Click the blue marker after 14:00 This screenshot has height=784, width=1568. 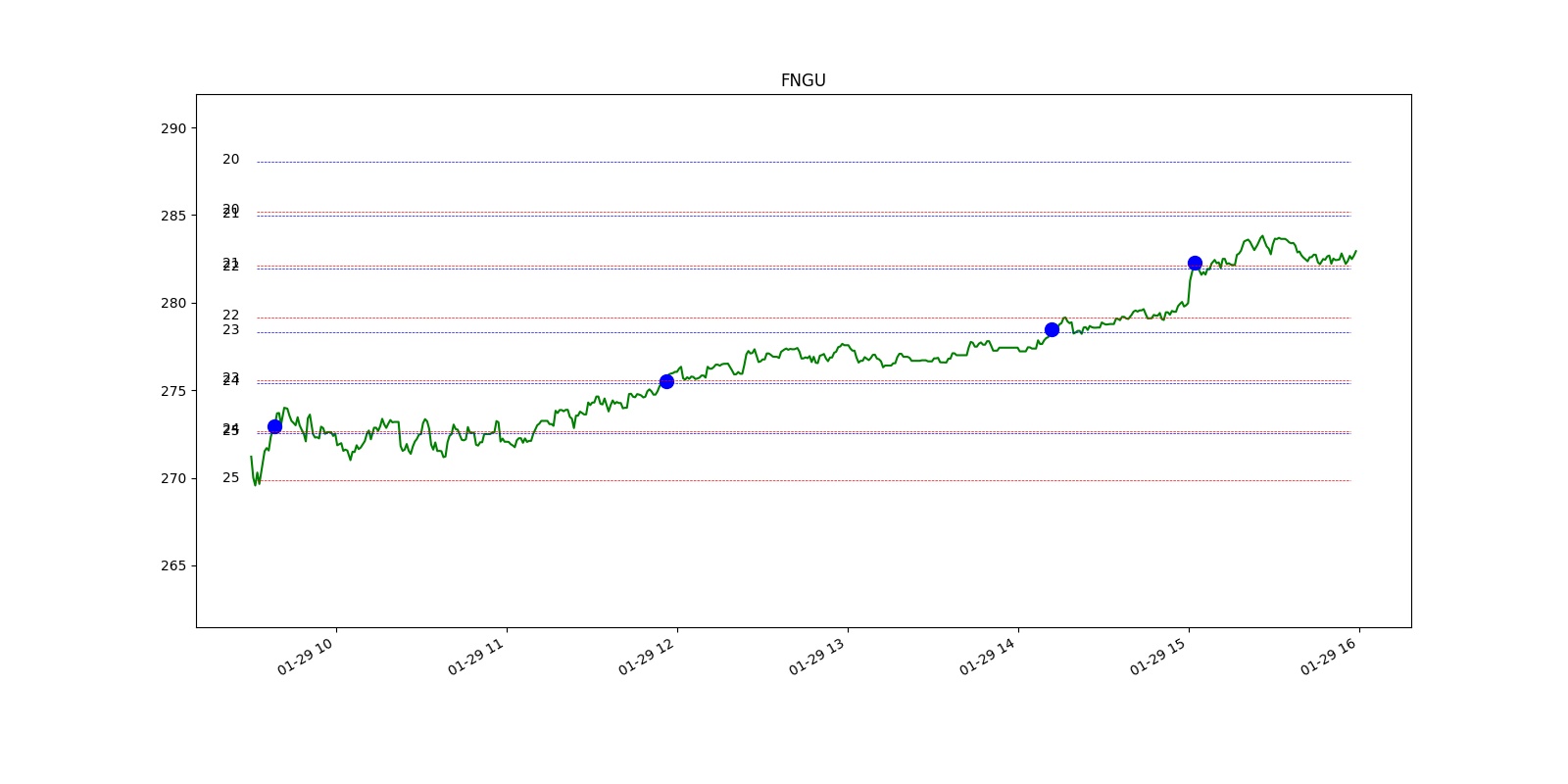tap(1052, 329)
